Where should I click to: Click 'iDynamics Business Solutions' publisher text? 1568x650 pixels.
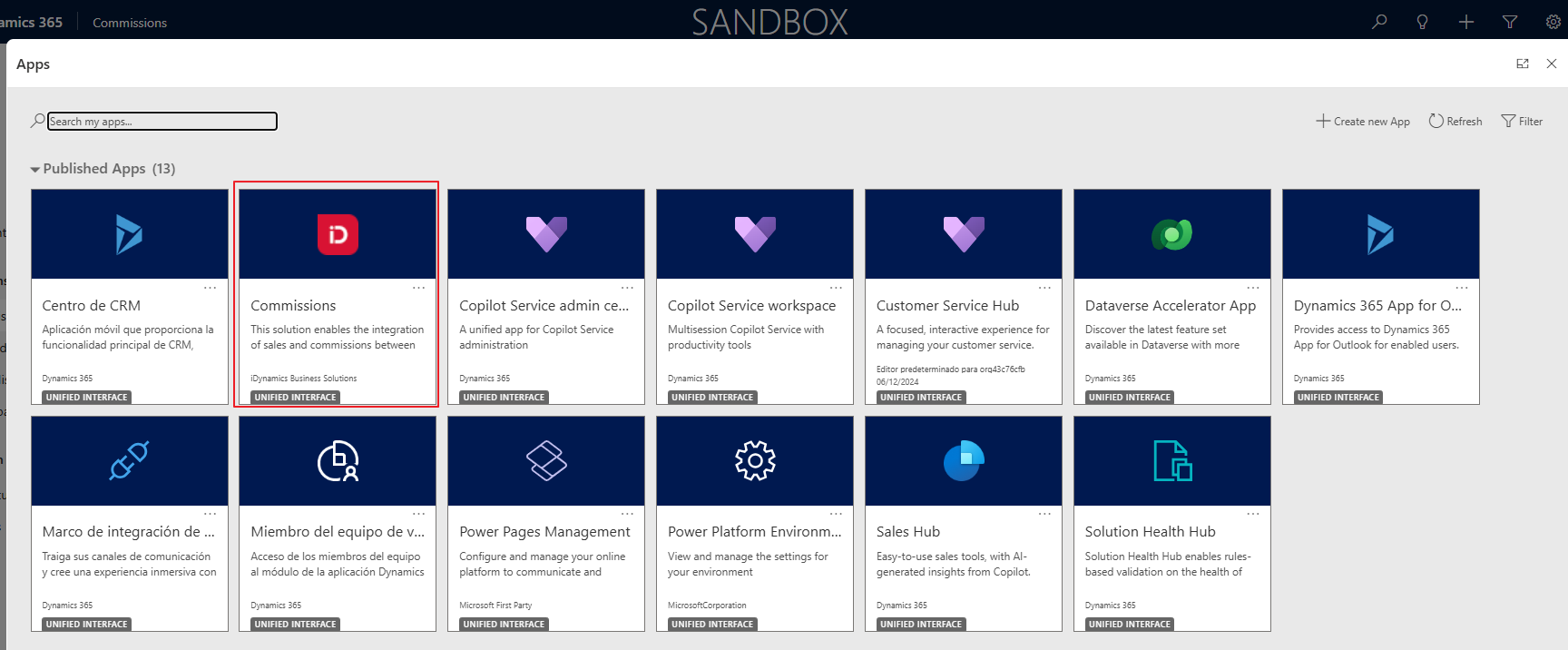click(x=304, y=379)
